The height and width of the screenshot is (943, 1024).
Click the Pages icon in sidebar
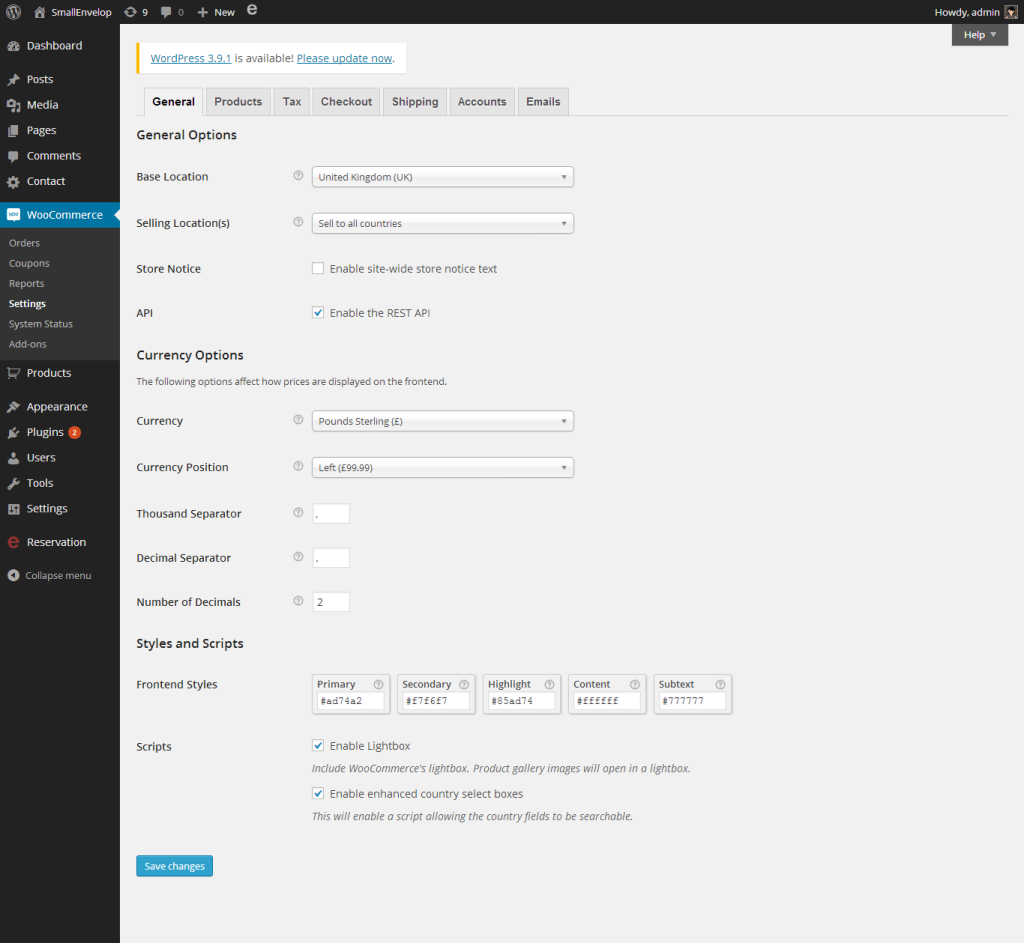(13, 131)
